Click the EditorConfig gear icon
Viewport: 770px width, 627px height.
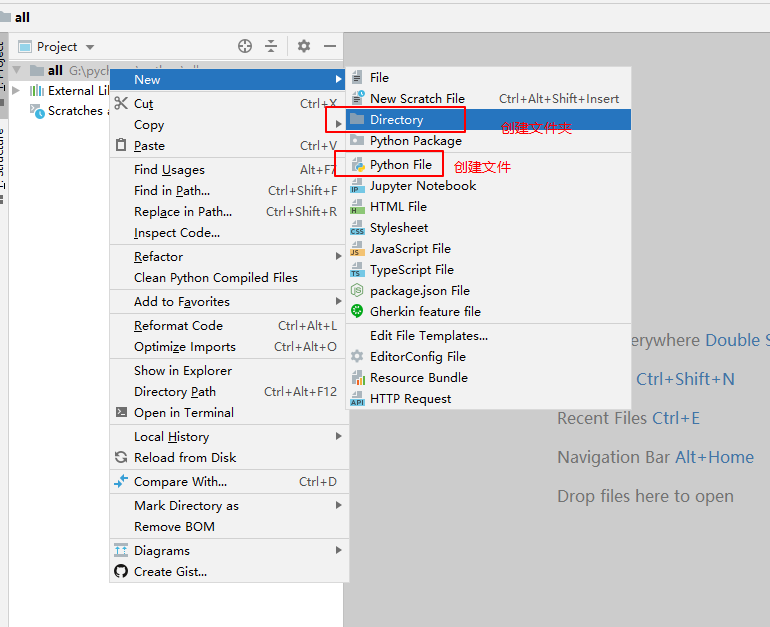click(357, 356)
